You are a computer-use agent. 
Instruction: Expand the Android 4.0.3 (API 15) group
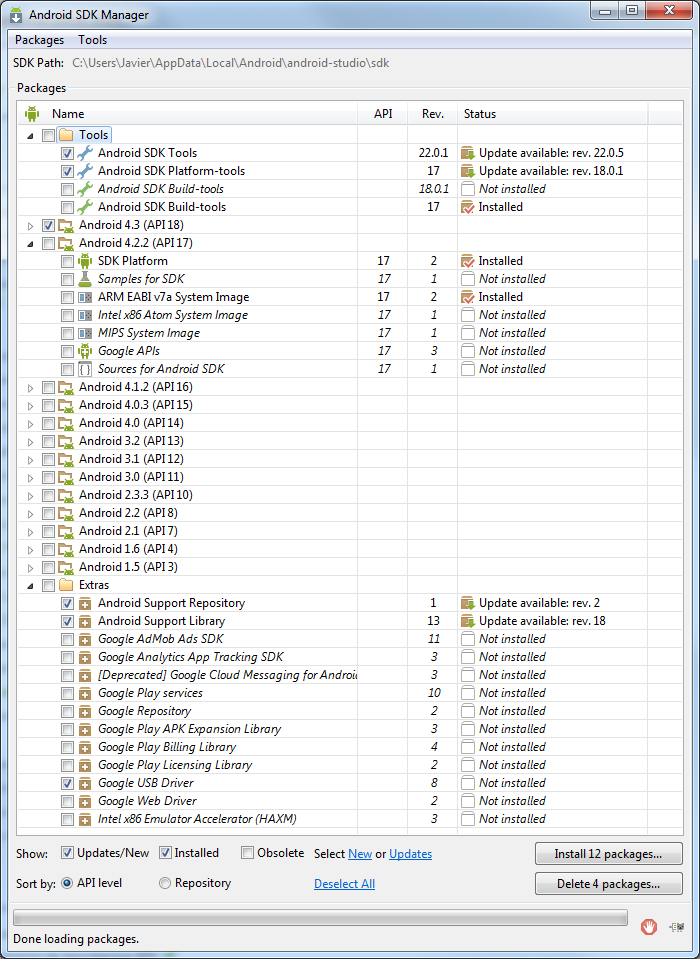tap(31, 405)
